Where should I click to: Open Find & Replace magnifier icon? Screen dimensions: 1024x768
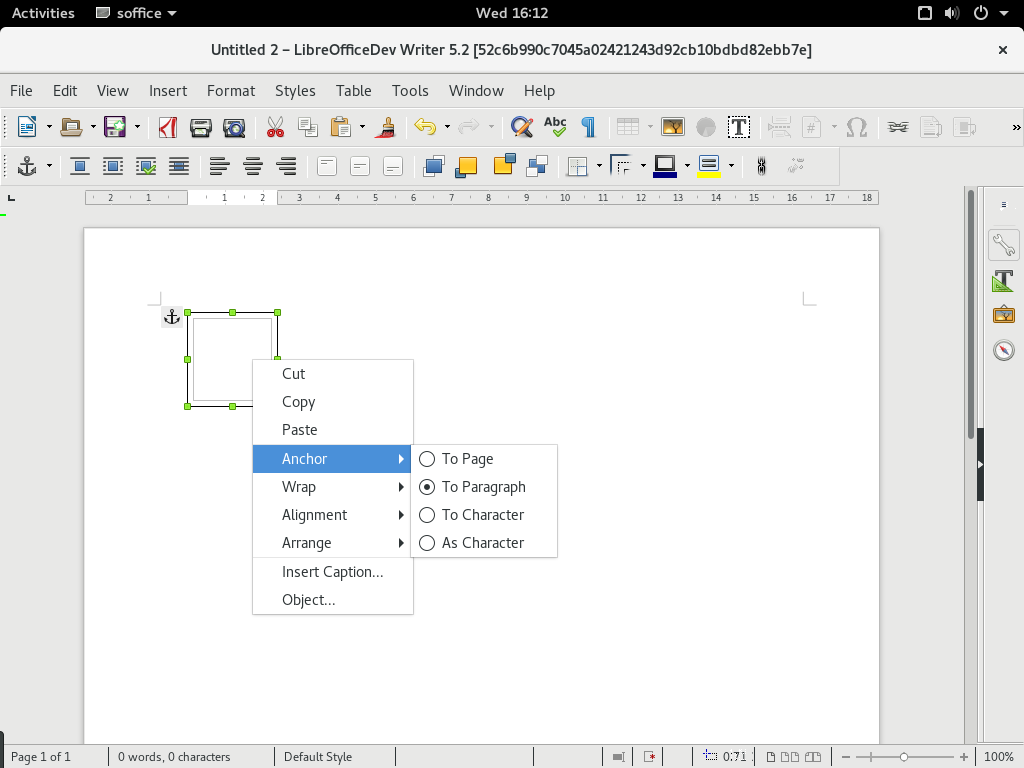click(x=521, y=127)
